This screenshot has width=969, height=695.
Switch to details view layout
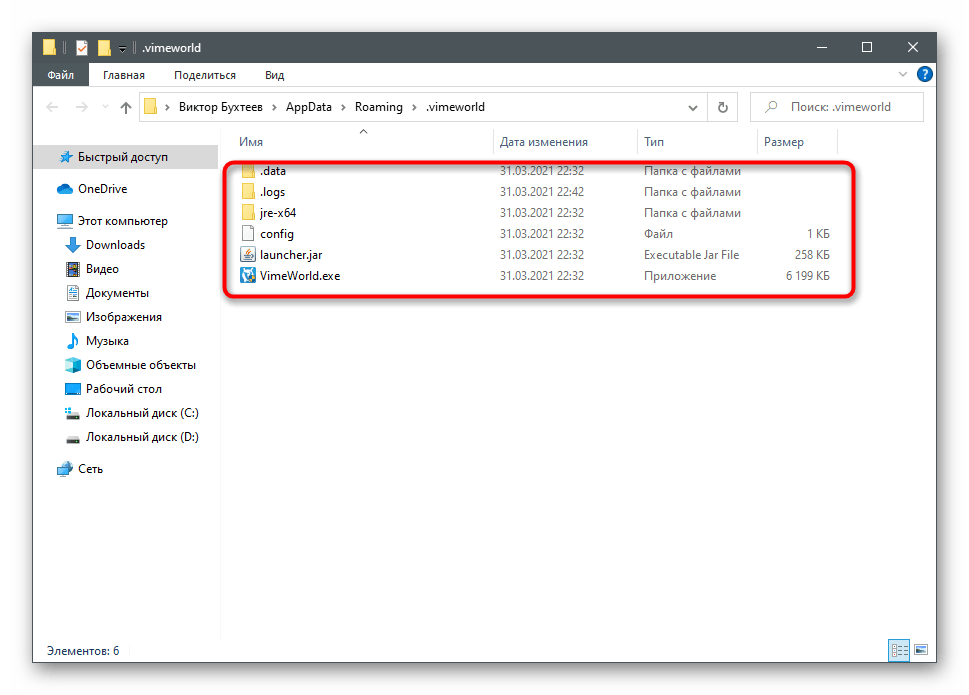899,650
